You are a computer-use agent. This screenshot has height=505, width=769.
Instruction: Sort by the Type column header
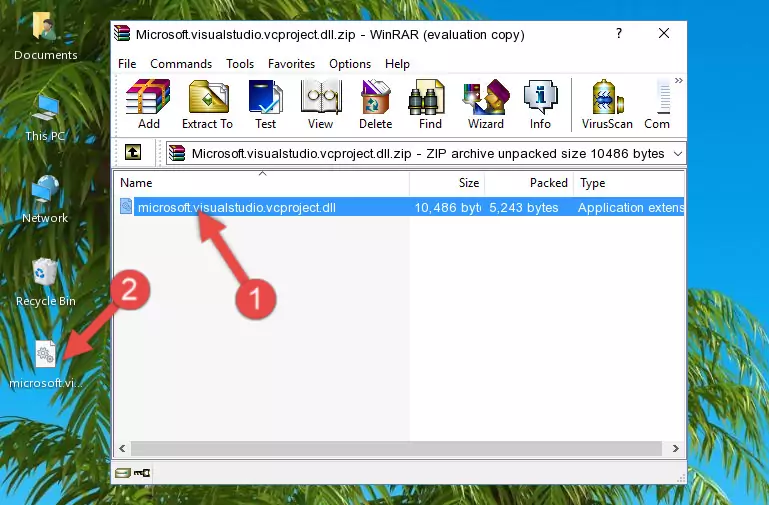(x=629, y=183)
